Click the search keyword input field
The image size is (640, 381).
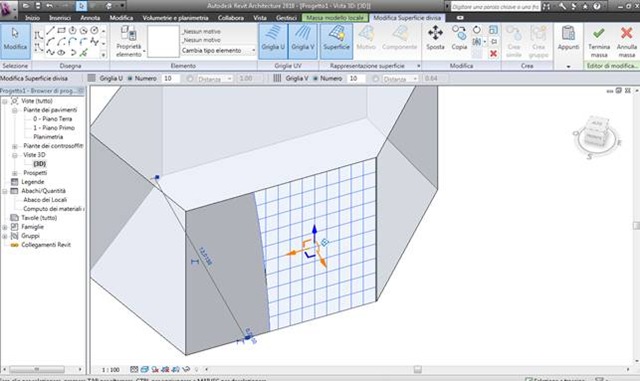click(x=495, y=7)
